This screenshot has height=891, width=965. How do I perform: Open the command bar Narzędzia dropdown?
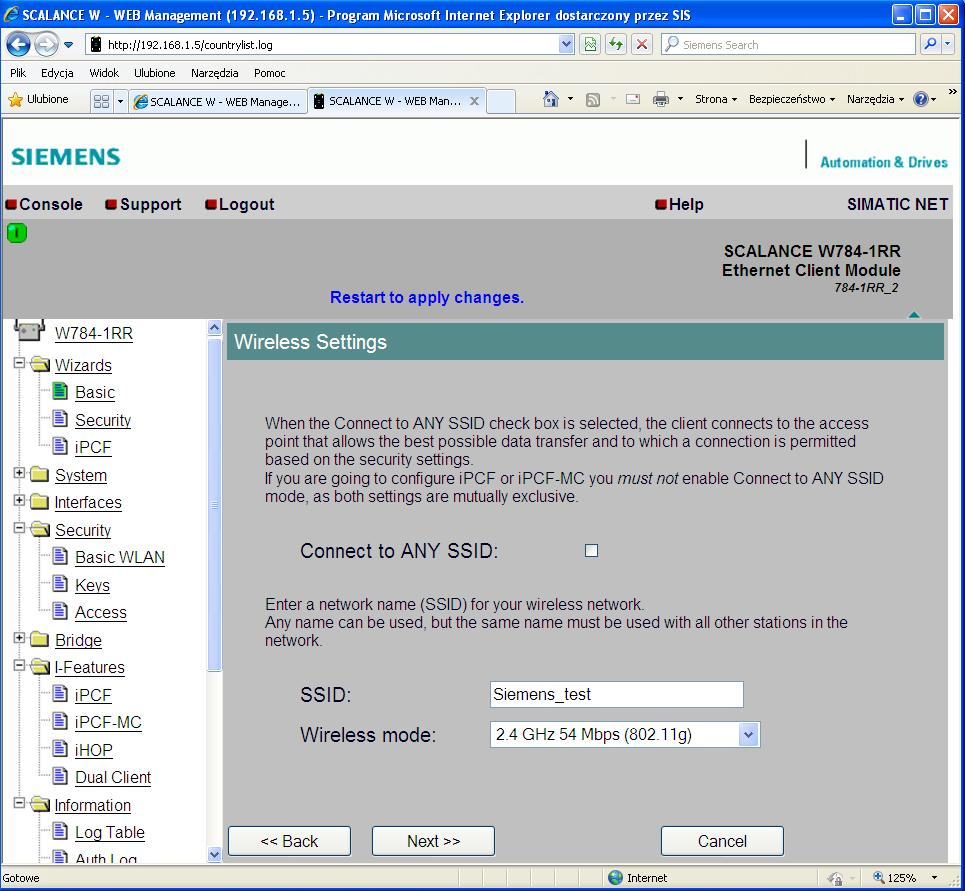[x=875, y=99]
